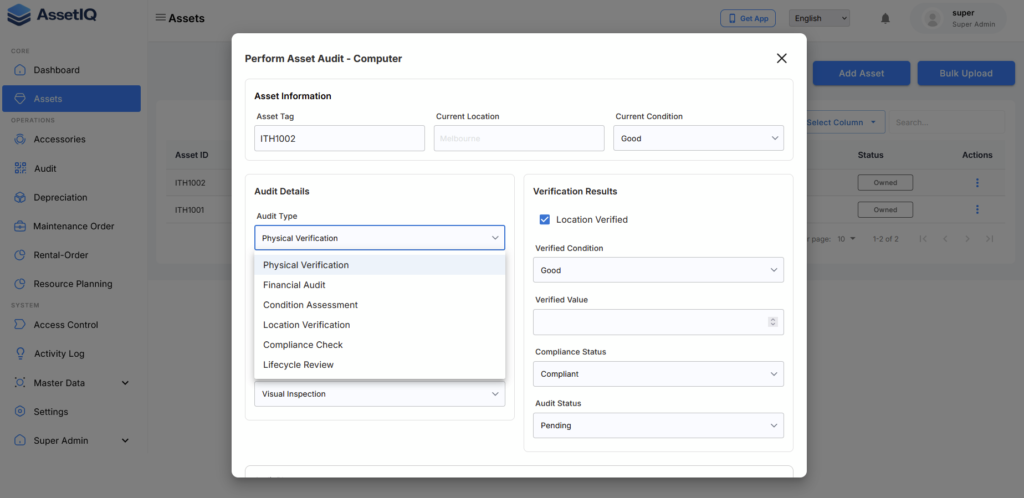Toggle the hamburger menu icon beside Assets

pos(160,18)
